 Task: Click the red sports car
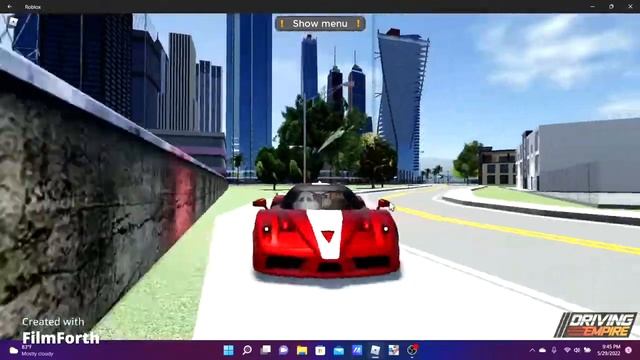point(326,232)
